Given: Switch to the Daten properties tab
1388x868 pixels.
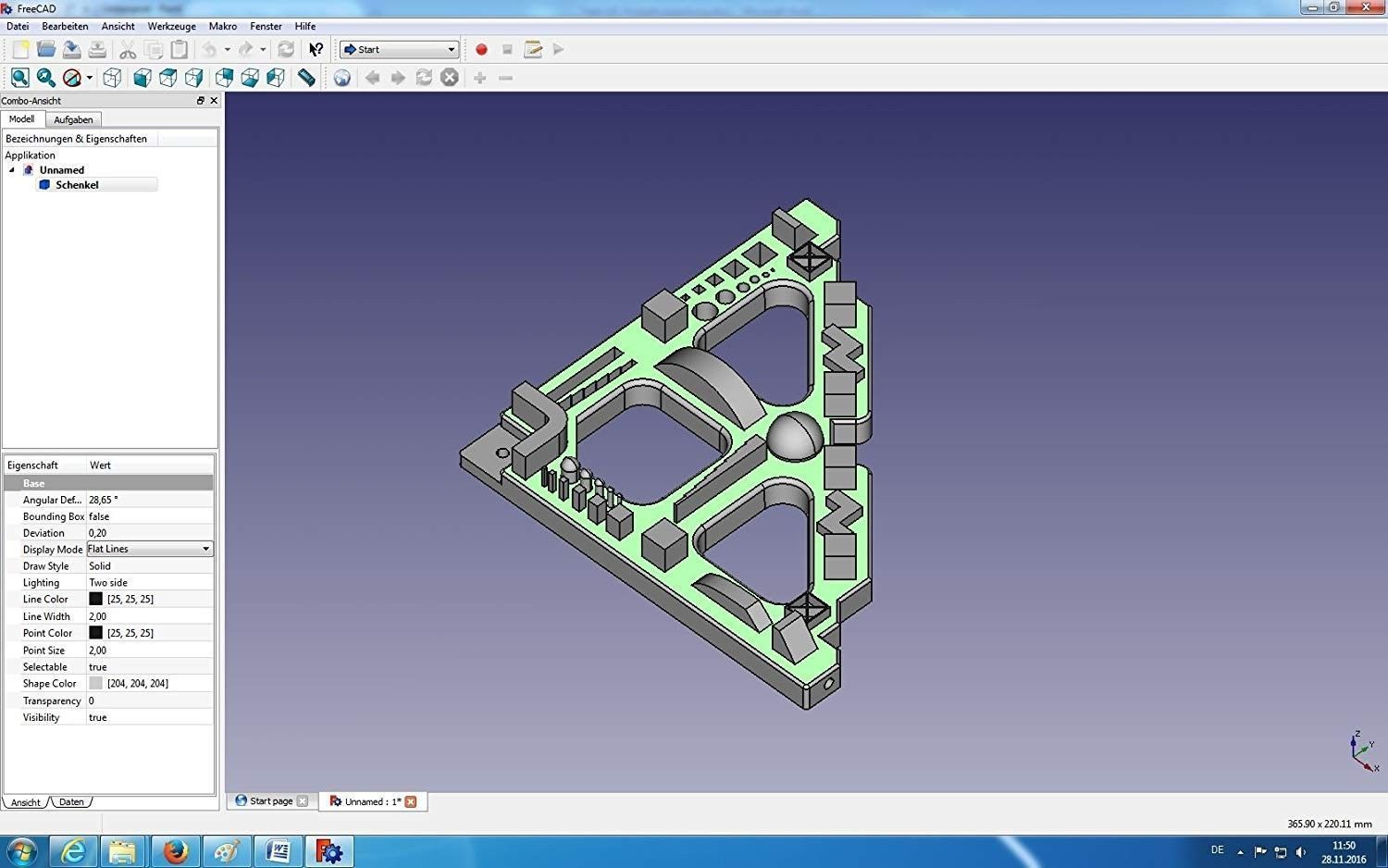Looking at the screenshot, I should coord(71,802).
